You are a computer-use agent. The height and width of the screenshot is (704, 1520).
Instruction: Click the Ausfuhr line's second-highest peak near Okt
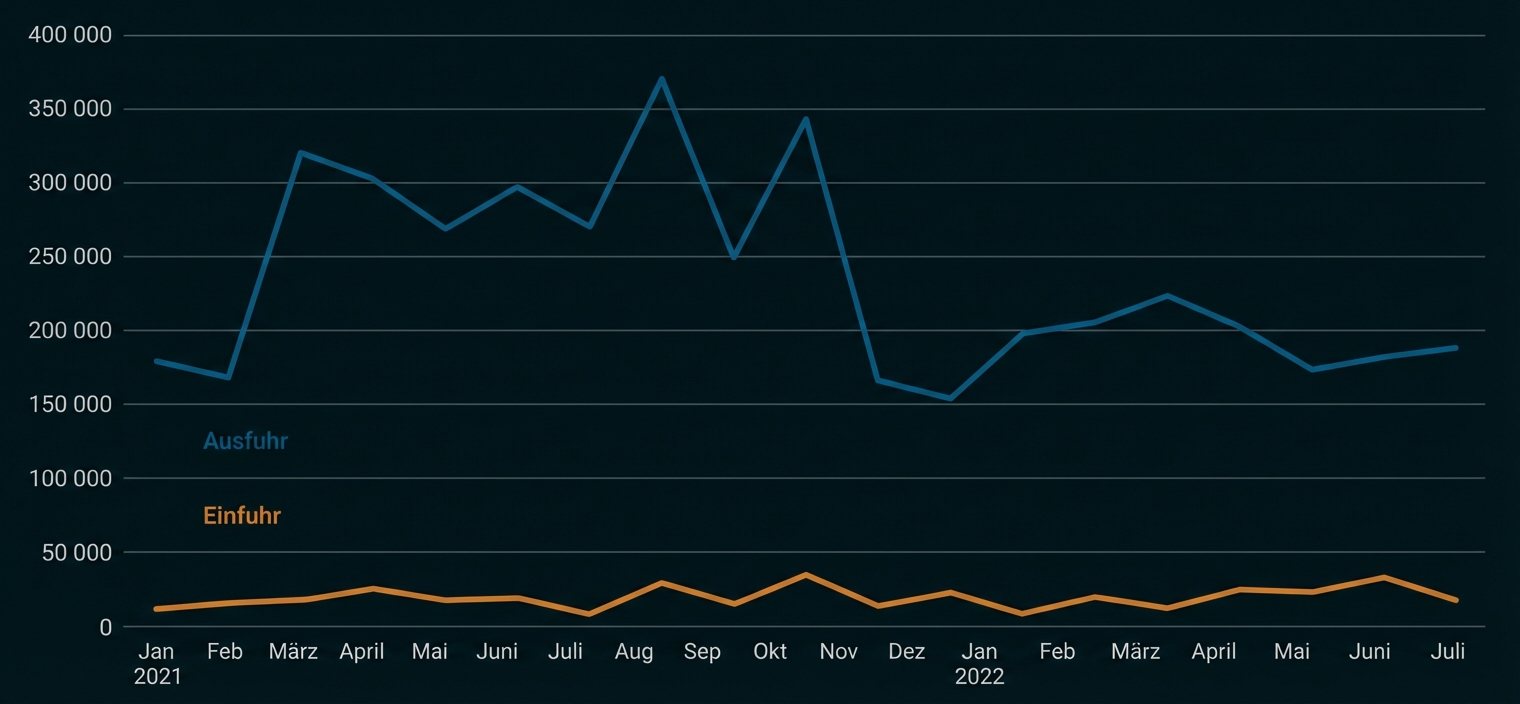coord(805,119)
